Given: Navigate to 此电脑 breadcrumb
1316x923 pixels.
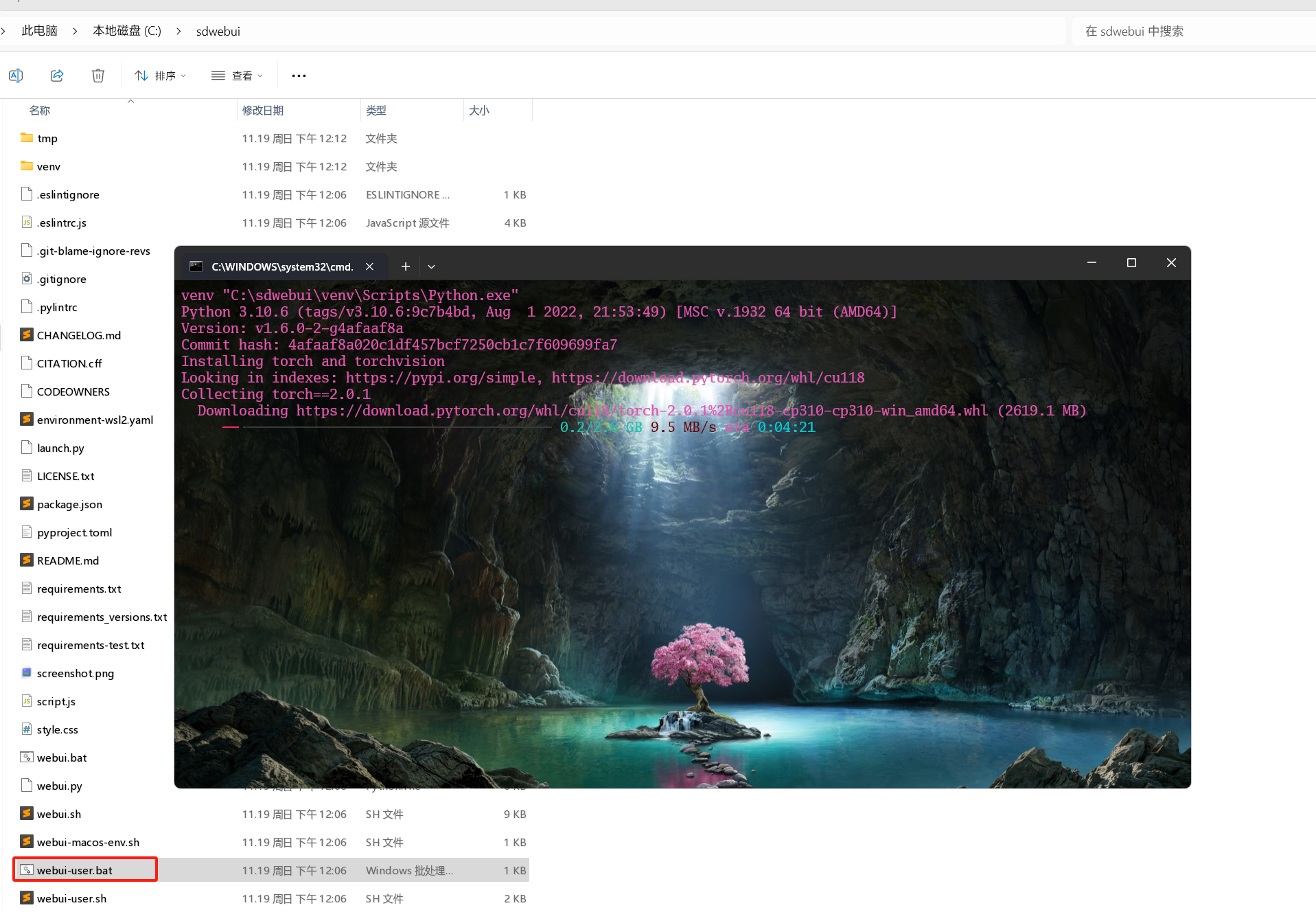Looking at the screenshot, I should click(x=40, y=31).
